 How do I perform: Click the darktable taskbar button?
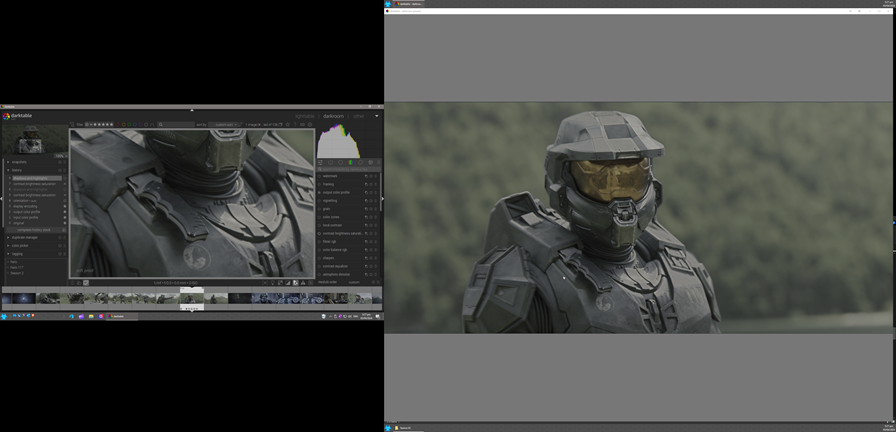click(x=122, y=316)
